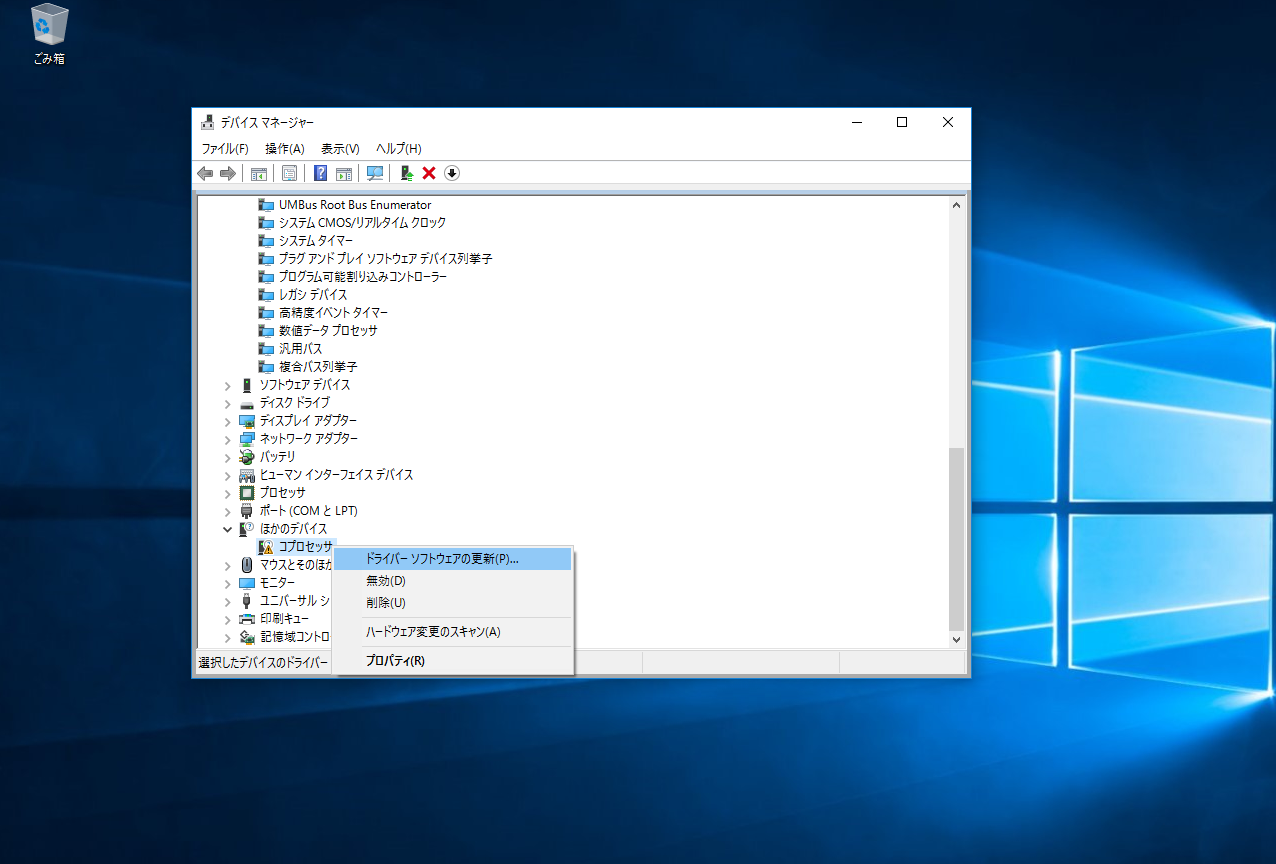The width and height of the screenshot is (1276, 864).
Task: Click the Forward arrow in the toolbar
Action: pos(228,173)
